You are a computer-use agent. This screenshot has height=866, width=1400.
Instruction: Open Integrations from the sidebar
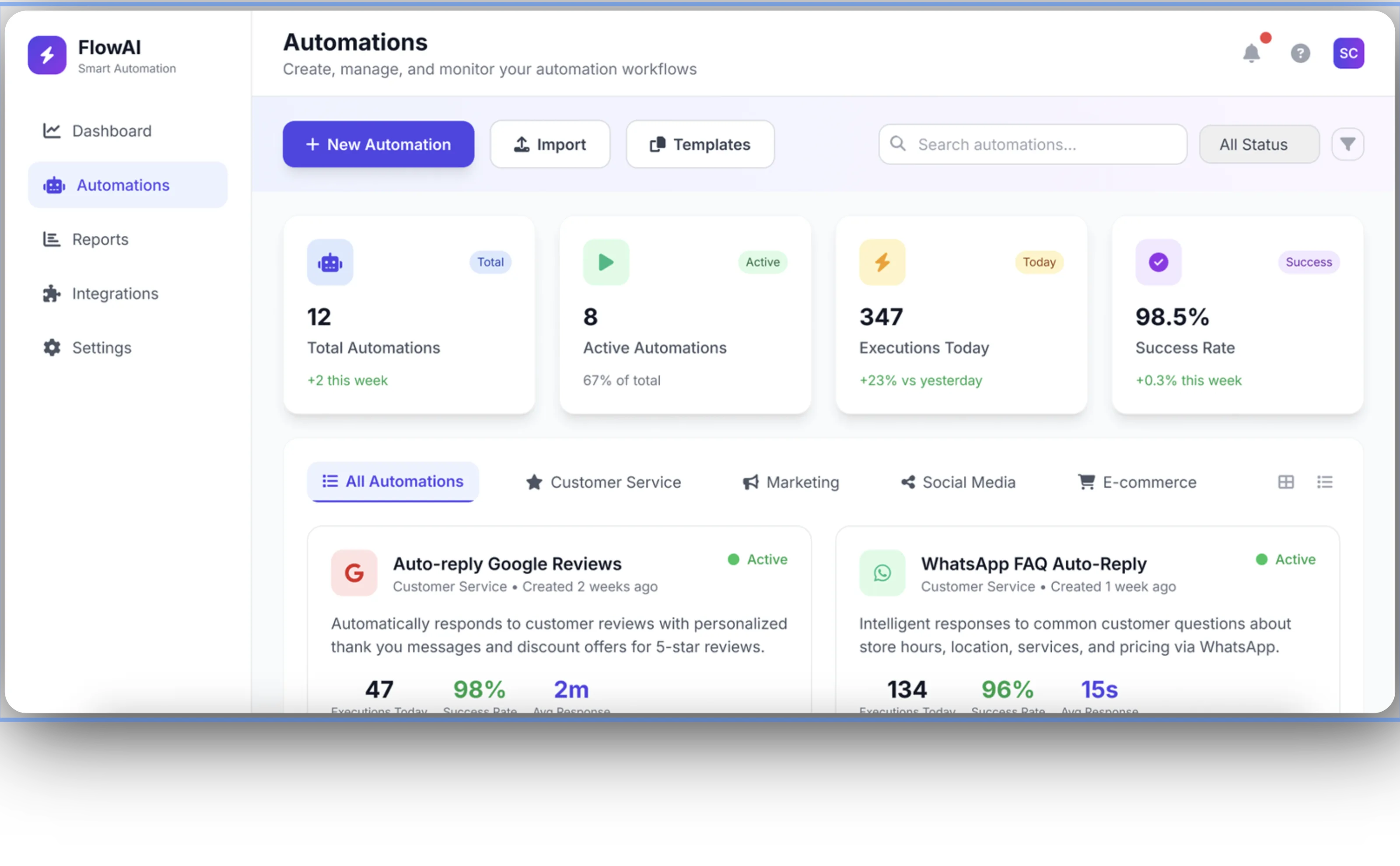pyautogui.click(x=127, y=293)
